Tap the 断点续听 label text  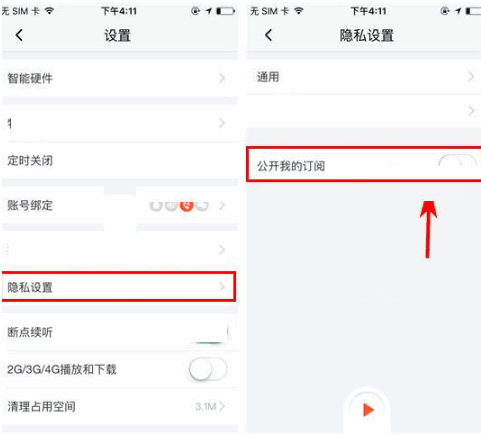(x=30, y=332)
